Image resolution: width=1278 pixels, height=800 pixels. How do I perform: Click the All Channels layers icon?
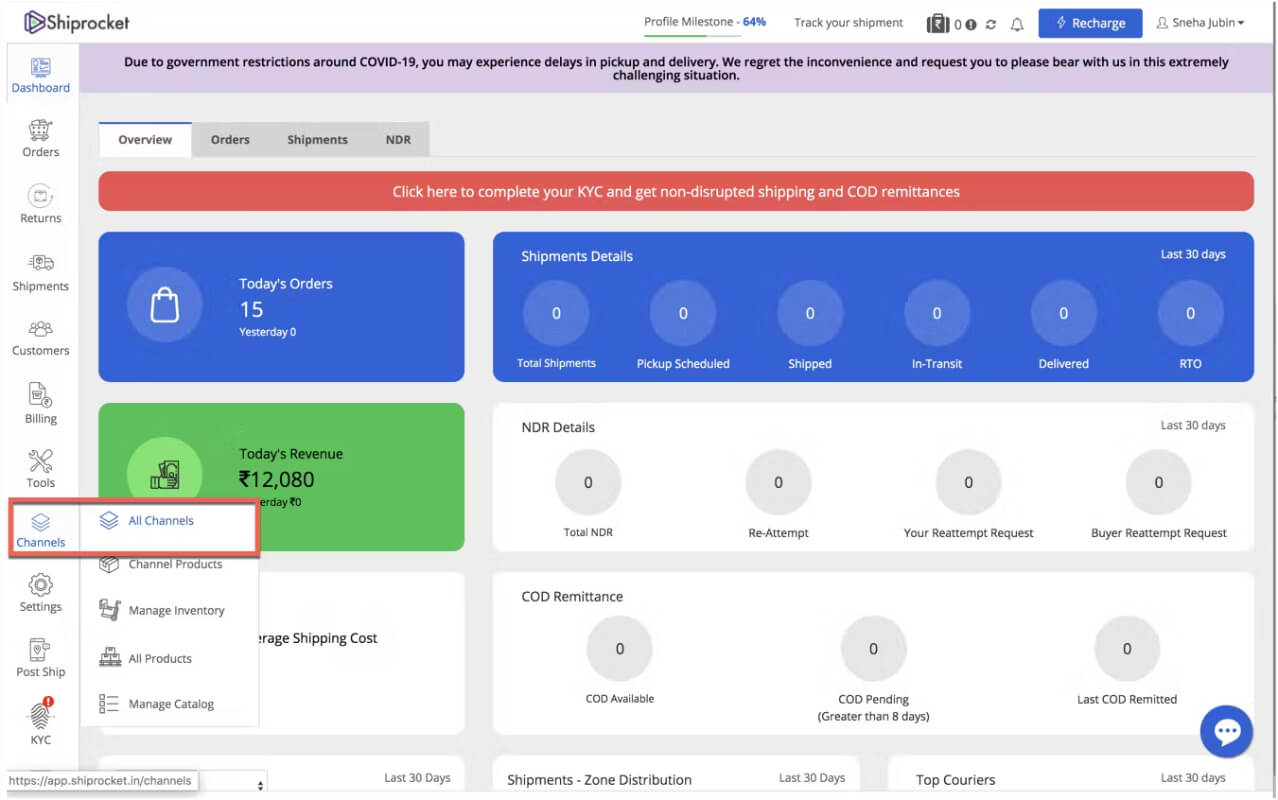coord(109,521)
